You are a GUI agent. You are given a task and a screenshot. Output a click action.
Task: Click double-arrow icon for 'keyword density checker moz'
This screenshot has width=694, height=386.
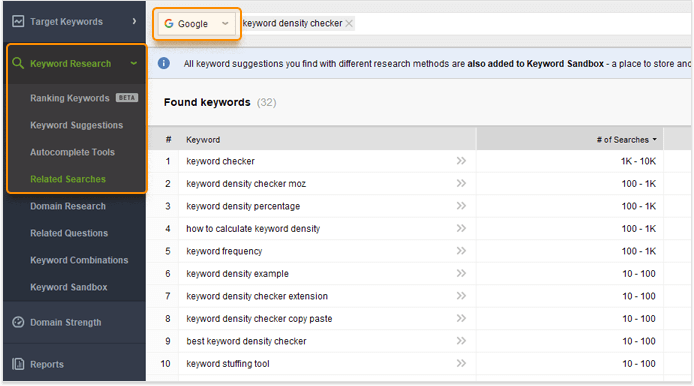coord(461,183)
